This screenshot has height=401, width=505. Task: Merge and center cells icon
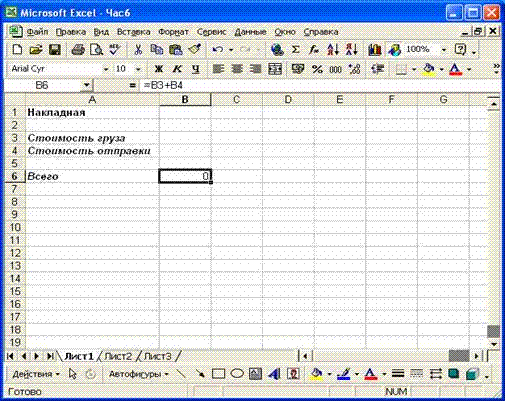coord(275,69)
